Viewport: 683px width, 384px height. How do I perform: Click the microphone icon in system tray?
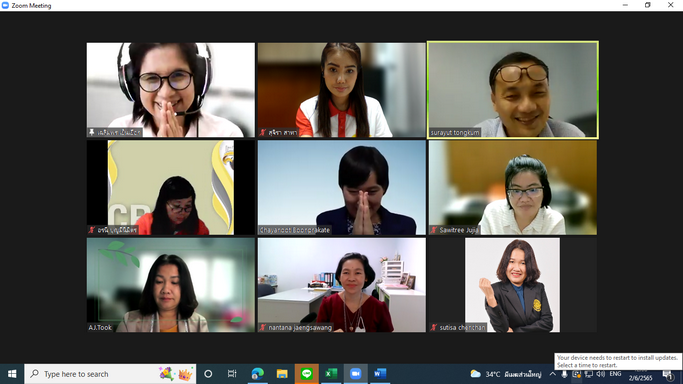coord(565,374)
